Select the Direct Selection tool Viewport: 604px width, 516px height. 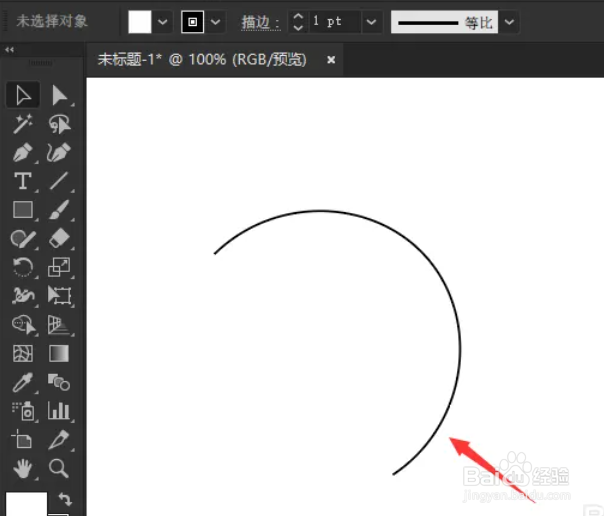point(59,95)
